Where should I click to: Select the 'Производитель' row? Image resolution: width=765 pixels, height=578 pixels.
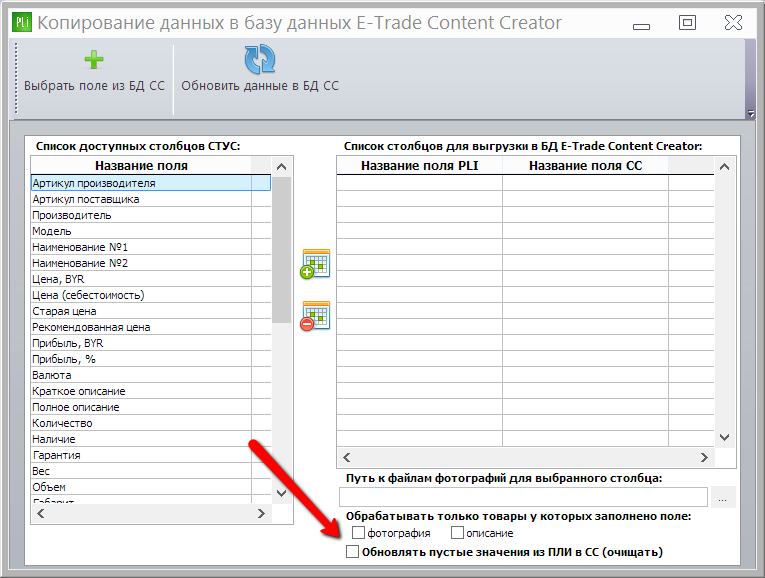coord(151,215)
